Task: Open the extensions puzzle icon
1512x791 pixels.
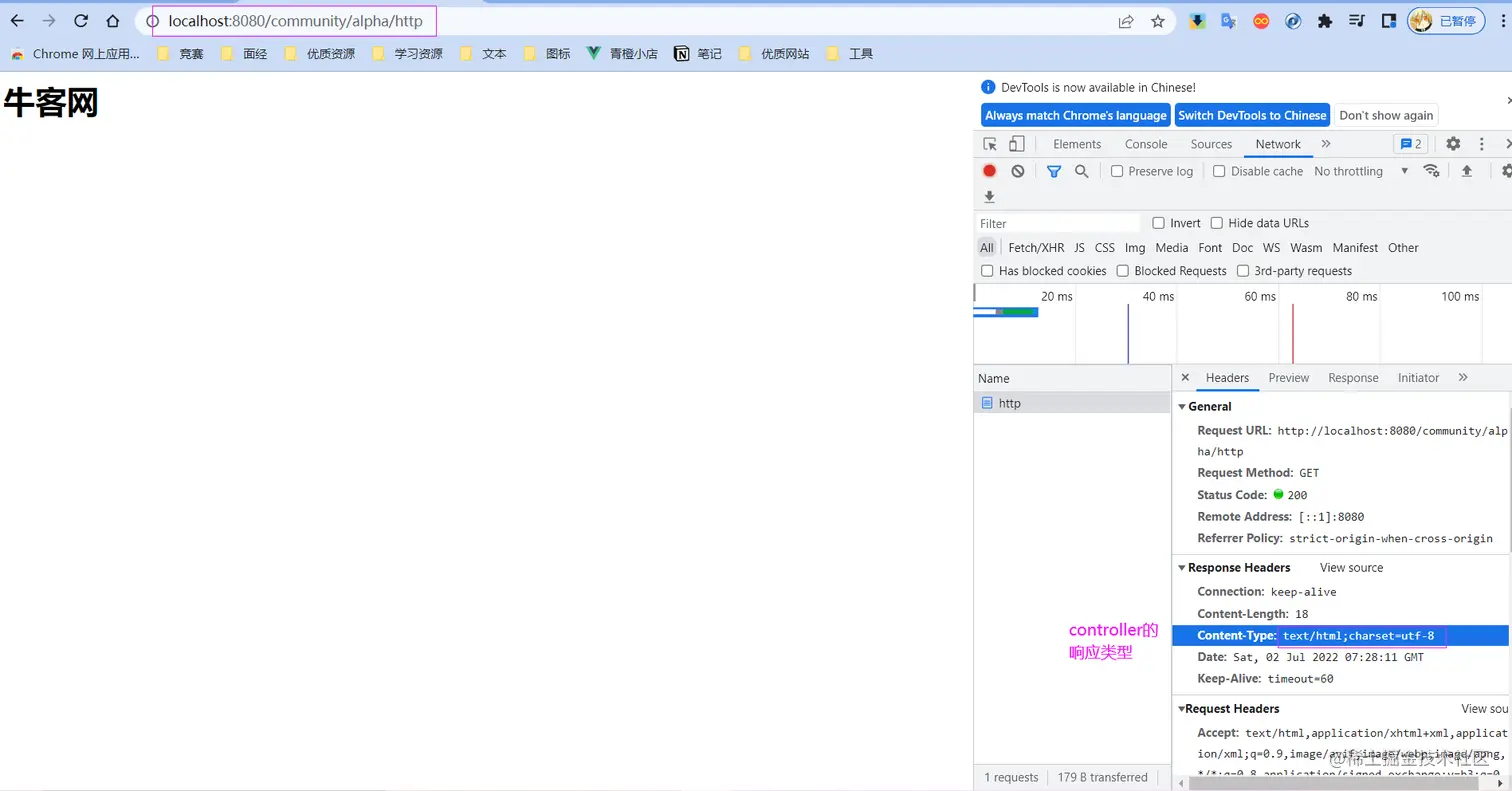Action: coord(1325,21)
